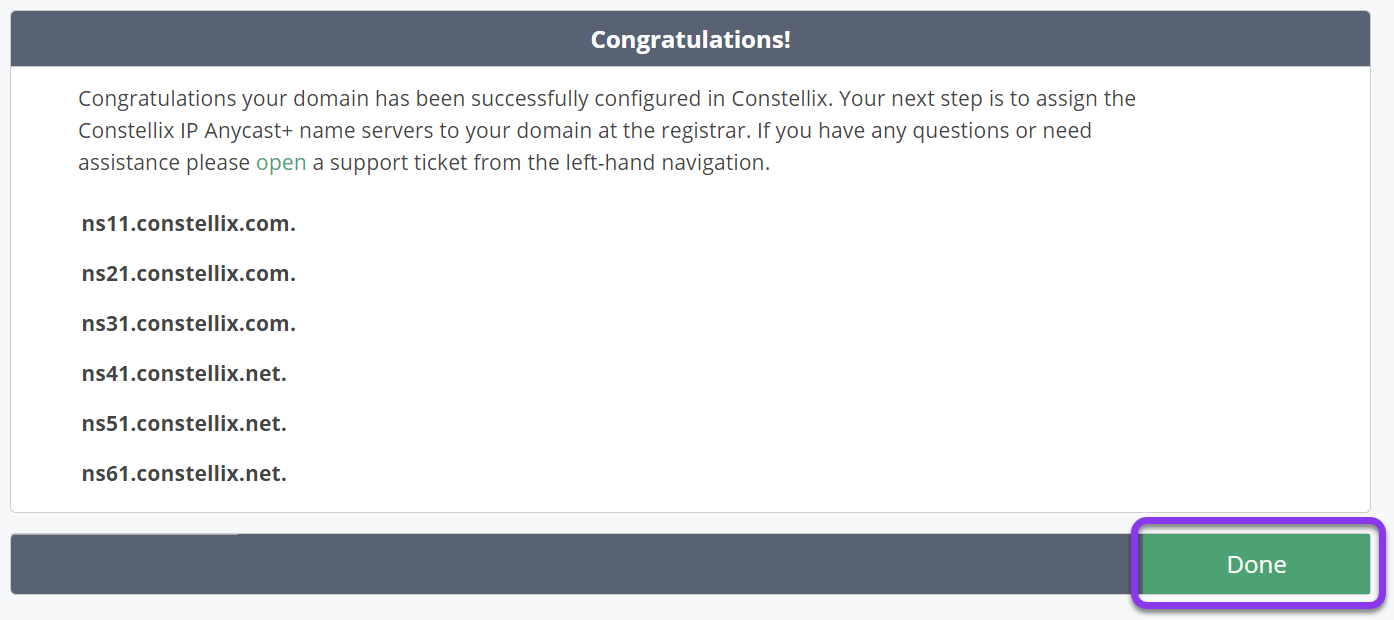Click the word "questions" in the message
This screenshot has width=1394, height=620.
(959, 130)
